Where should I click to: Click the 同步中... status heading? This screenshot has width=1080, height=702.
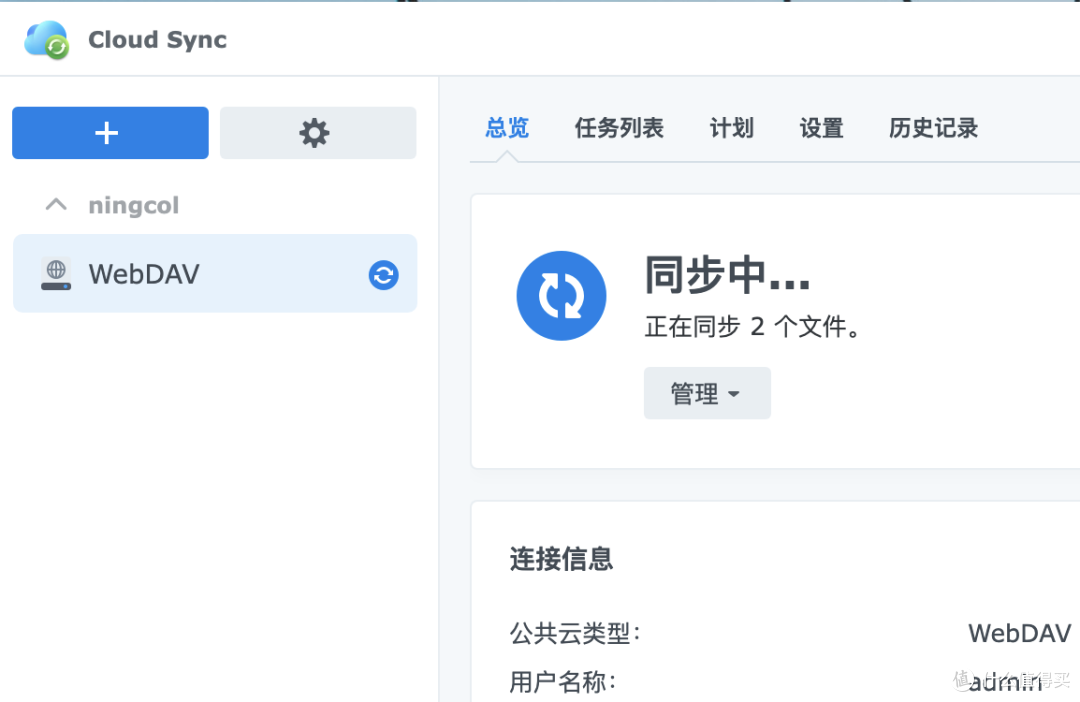(x=726, y=274)
